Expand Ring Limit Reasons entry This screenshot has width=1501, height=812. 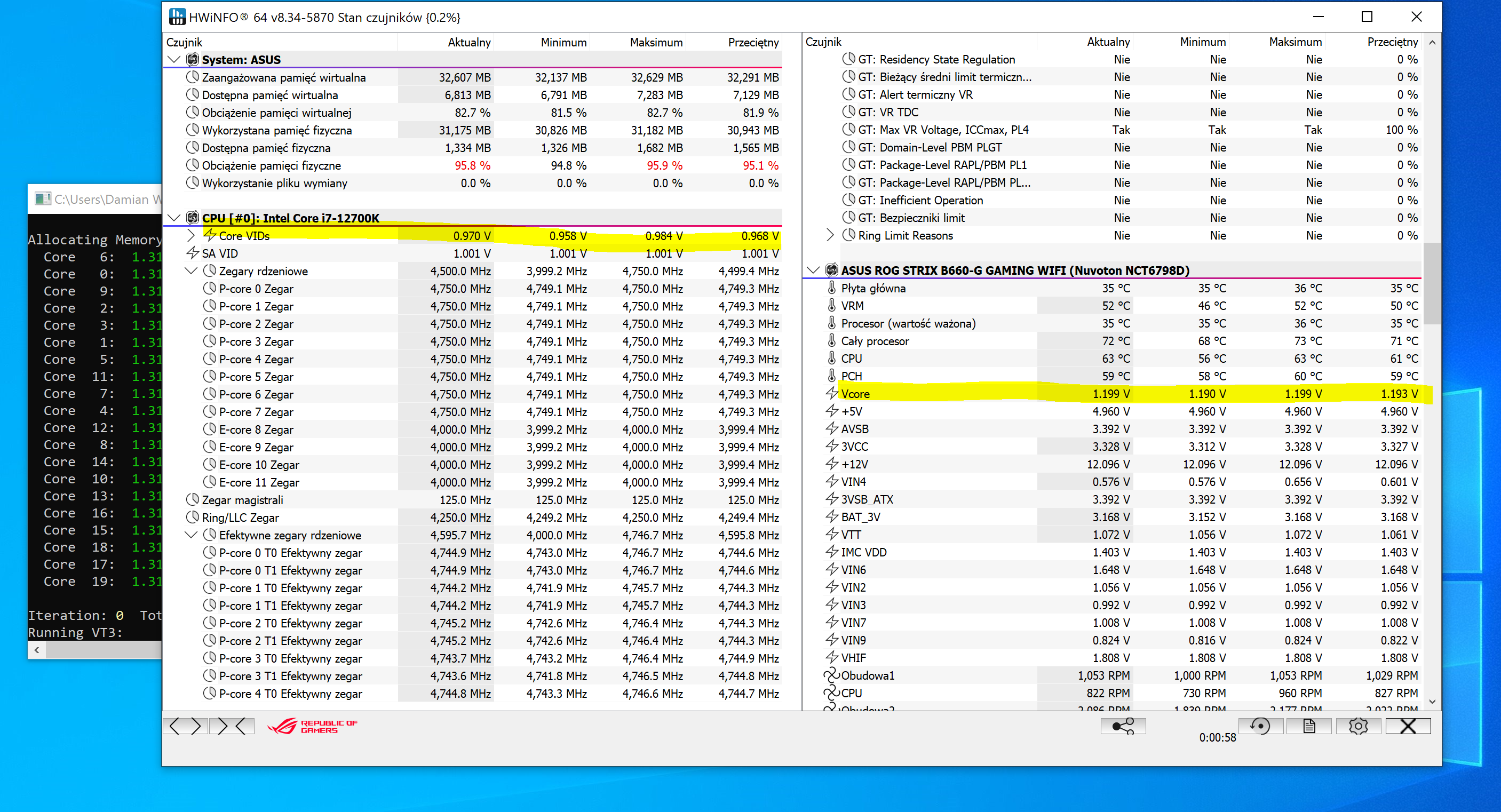point(830,235)
